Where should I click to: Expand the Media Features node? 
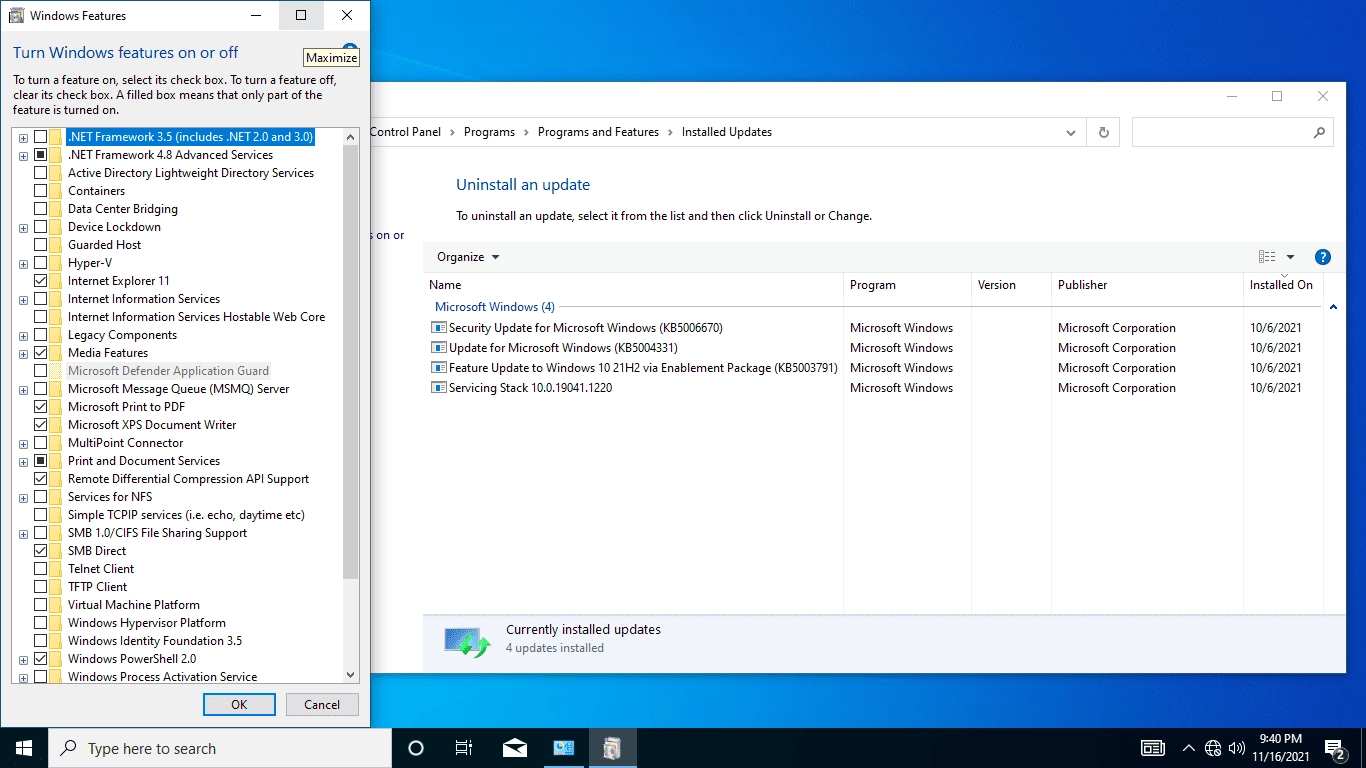click(x=23, y=353)
